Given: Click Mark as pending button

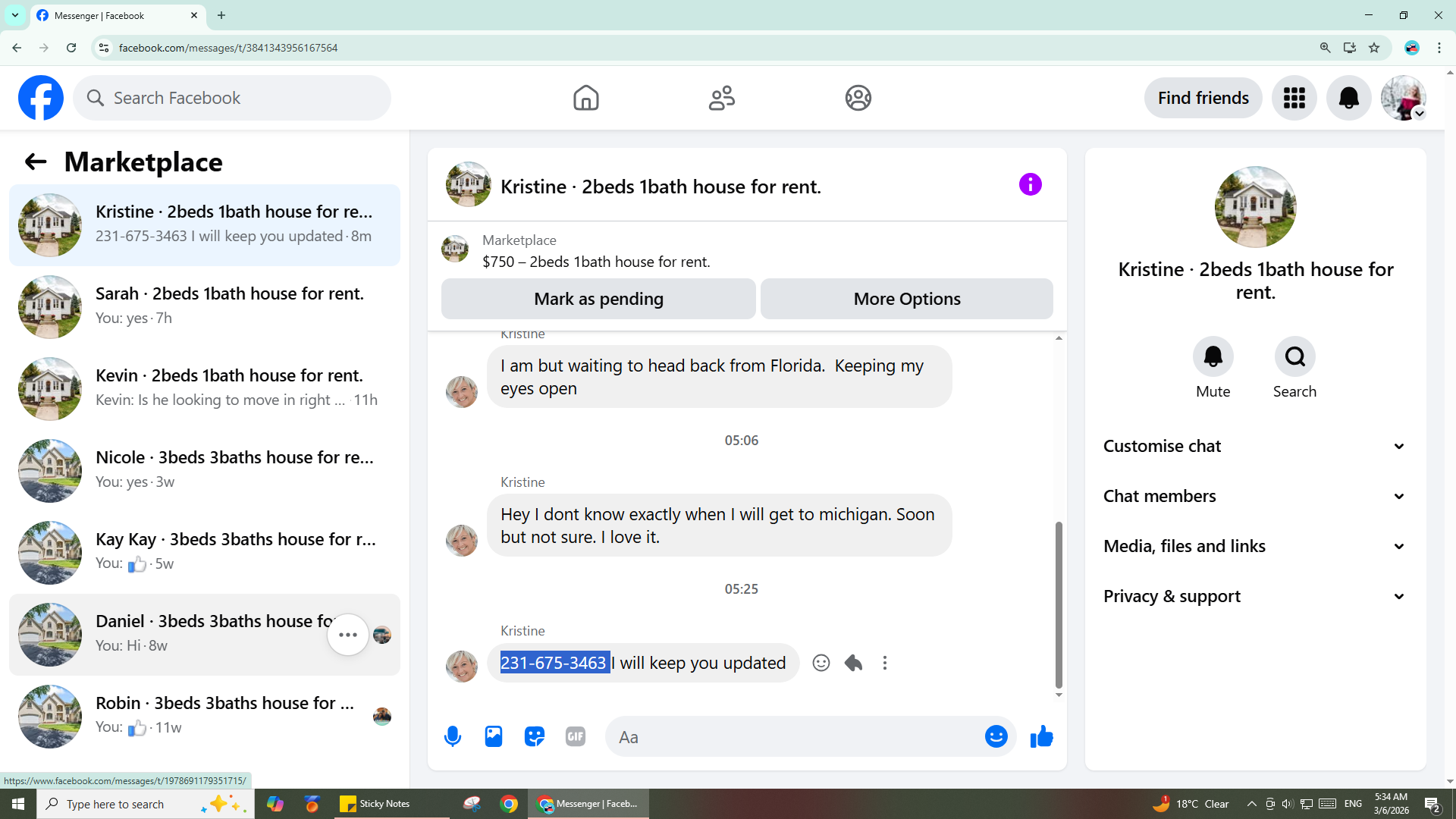Looking at the screenshot, I should coord(598,299).
